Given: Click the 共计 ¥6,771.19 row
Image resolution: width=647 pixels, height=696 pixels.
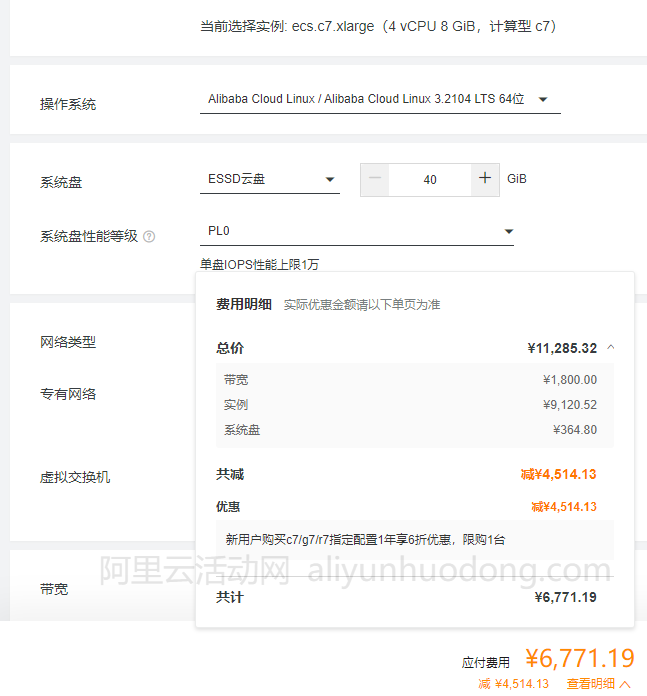Looking at the screenshot, I should tap(406, 597).
